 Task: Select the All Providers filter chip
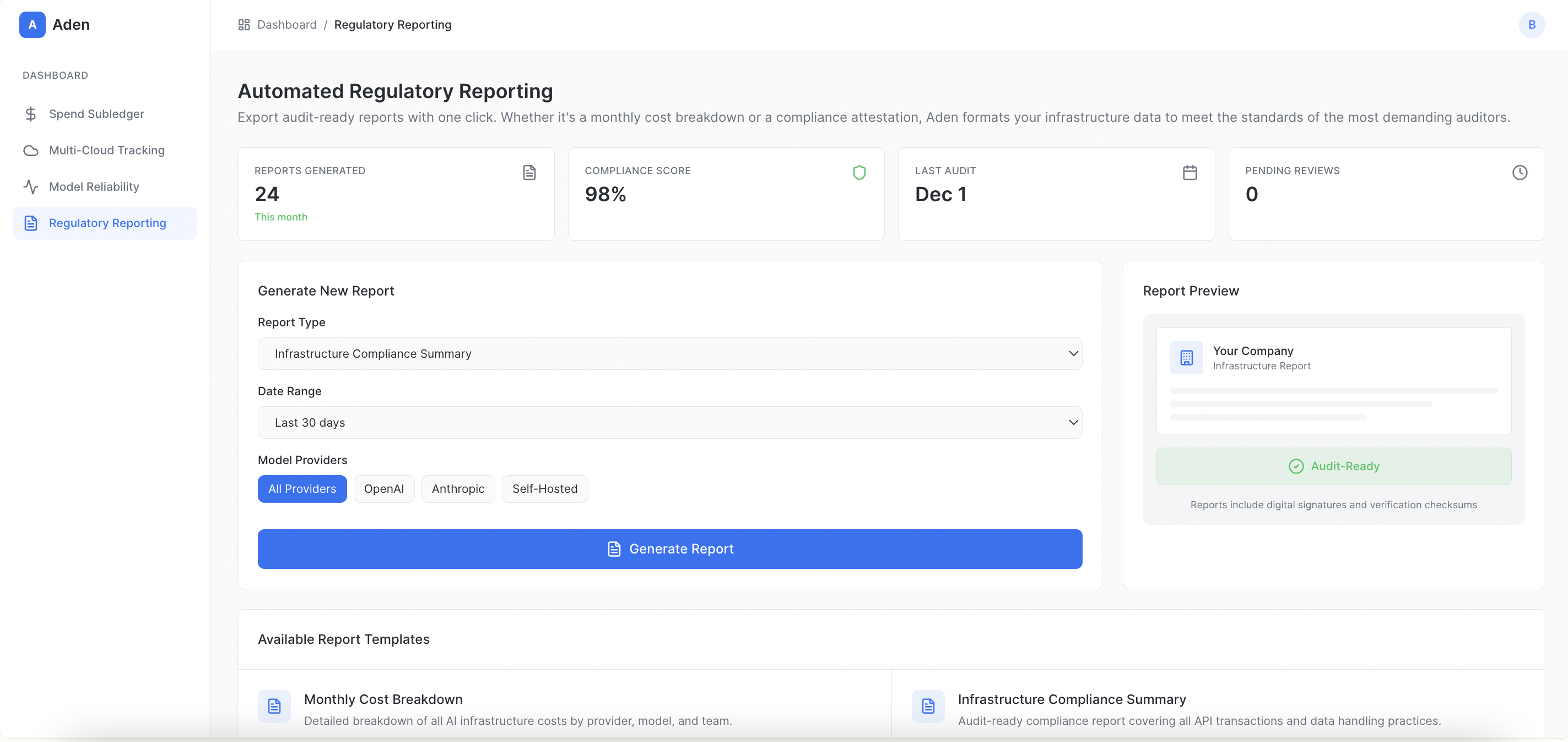tap(302, 488)
